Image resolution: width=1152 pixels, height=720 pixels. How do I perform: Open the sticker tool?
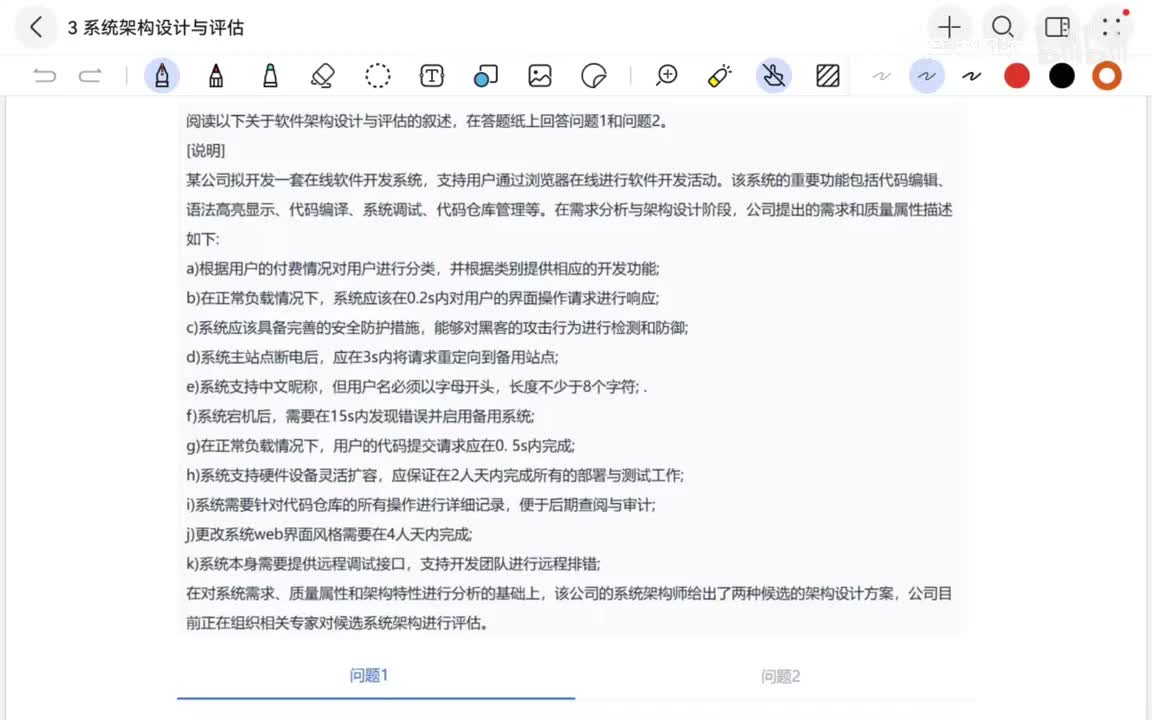coord(594,76)
